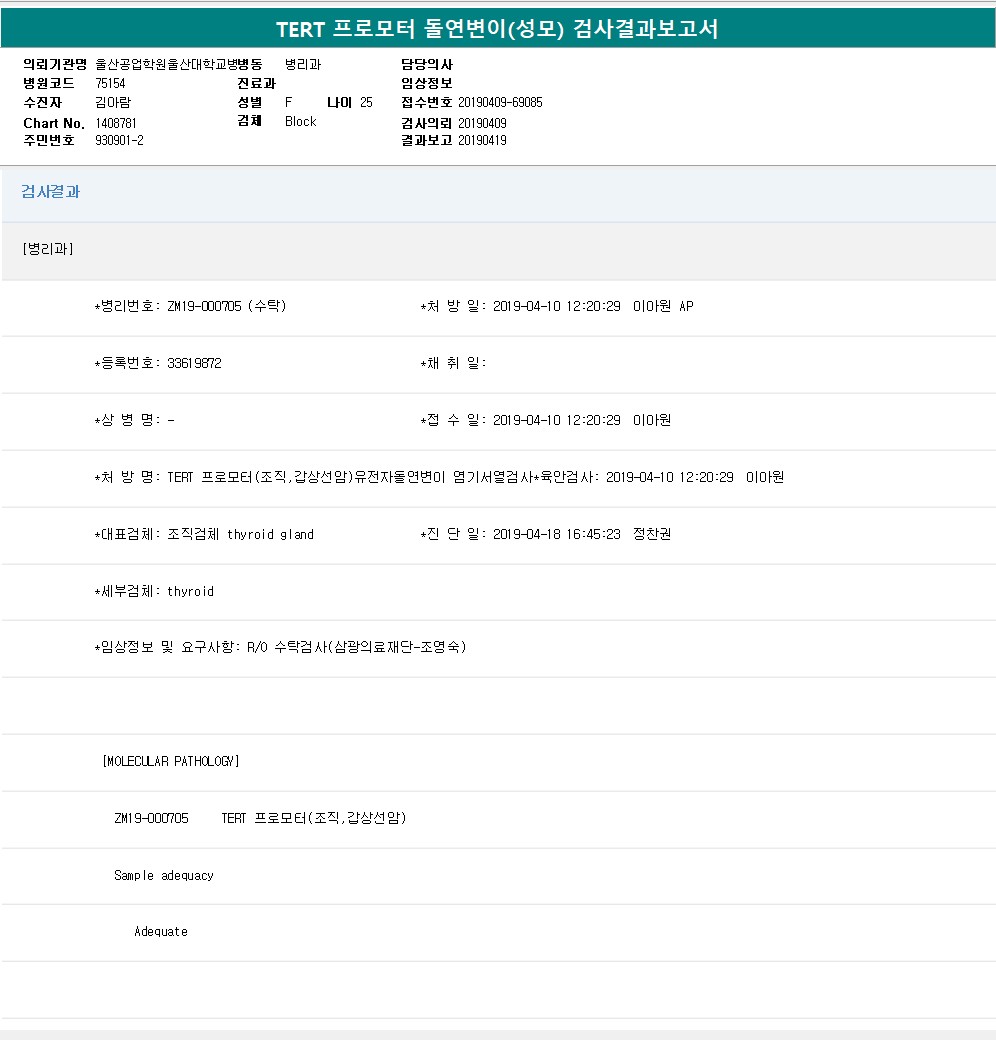Click the report title 'TERT 프로모터 돌연변이(성모) 검사결과보고서'

coord(497,29)
